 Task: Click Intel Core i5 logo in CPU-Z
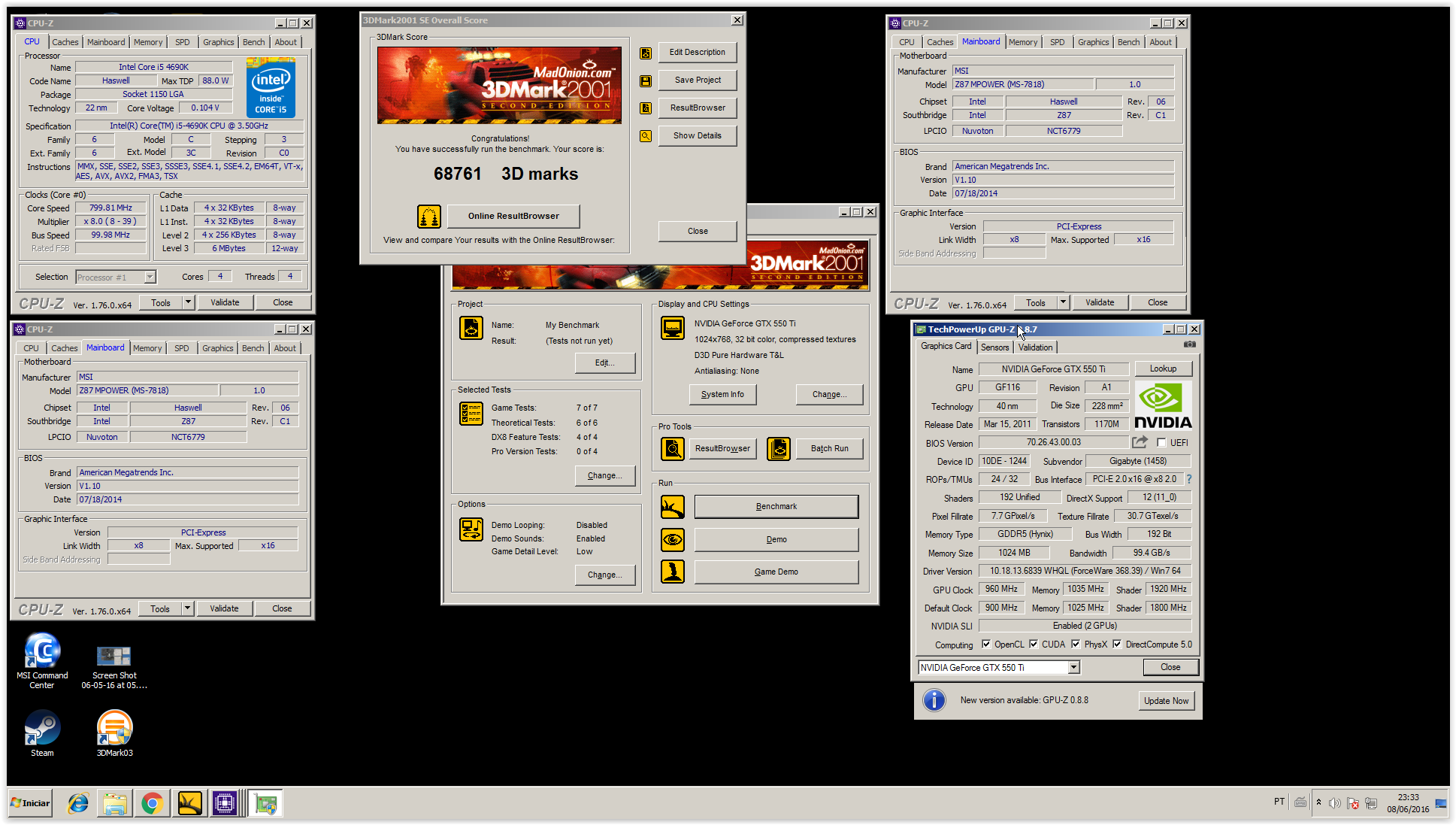click(271, 88)
